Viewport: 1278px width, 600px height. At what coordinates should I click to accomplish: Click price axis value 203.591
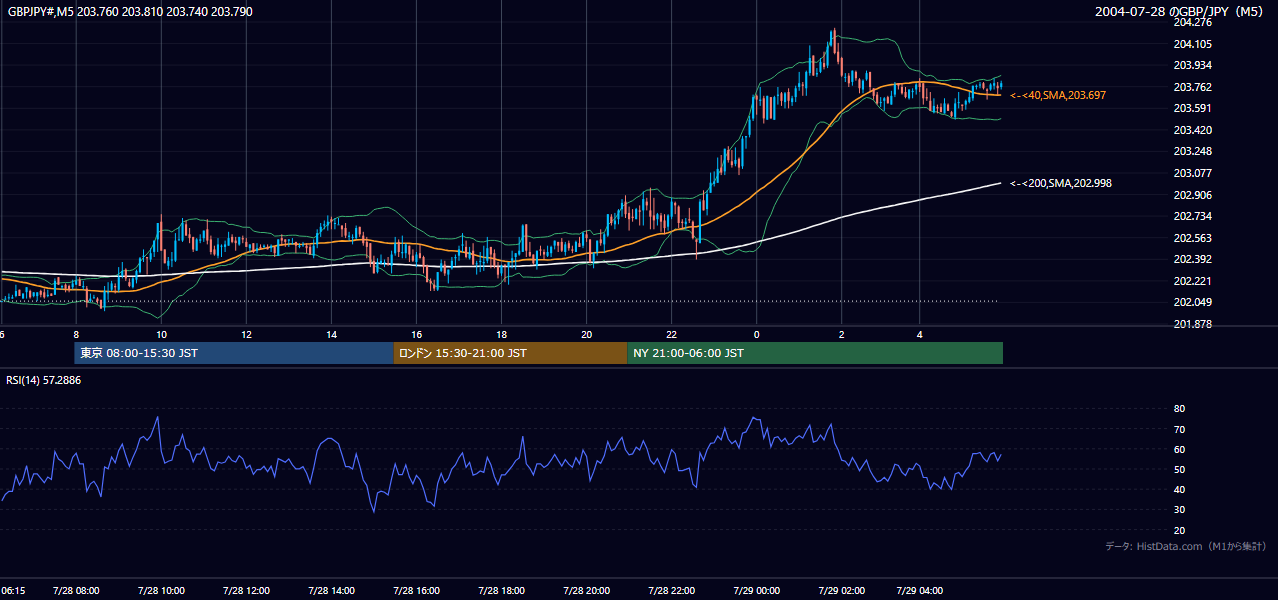(x=1192, y=108)
